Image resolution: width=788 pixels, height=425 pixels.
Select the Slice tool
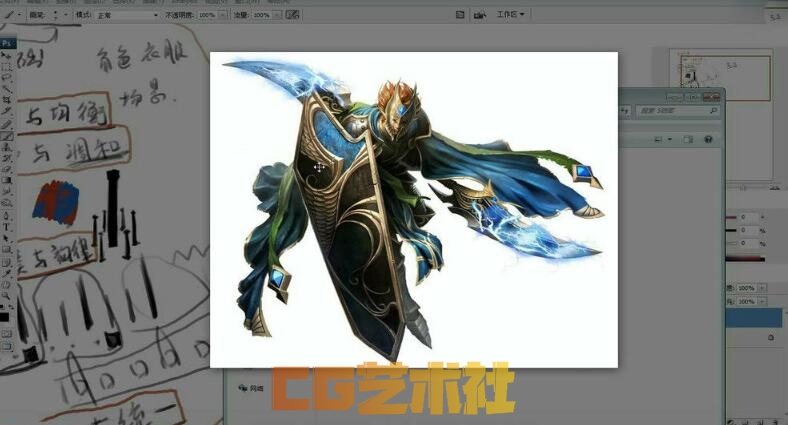tap(7, 111)
